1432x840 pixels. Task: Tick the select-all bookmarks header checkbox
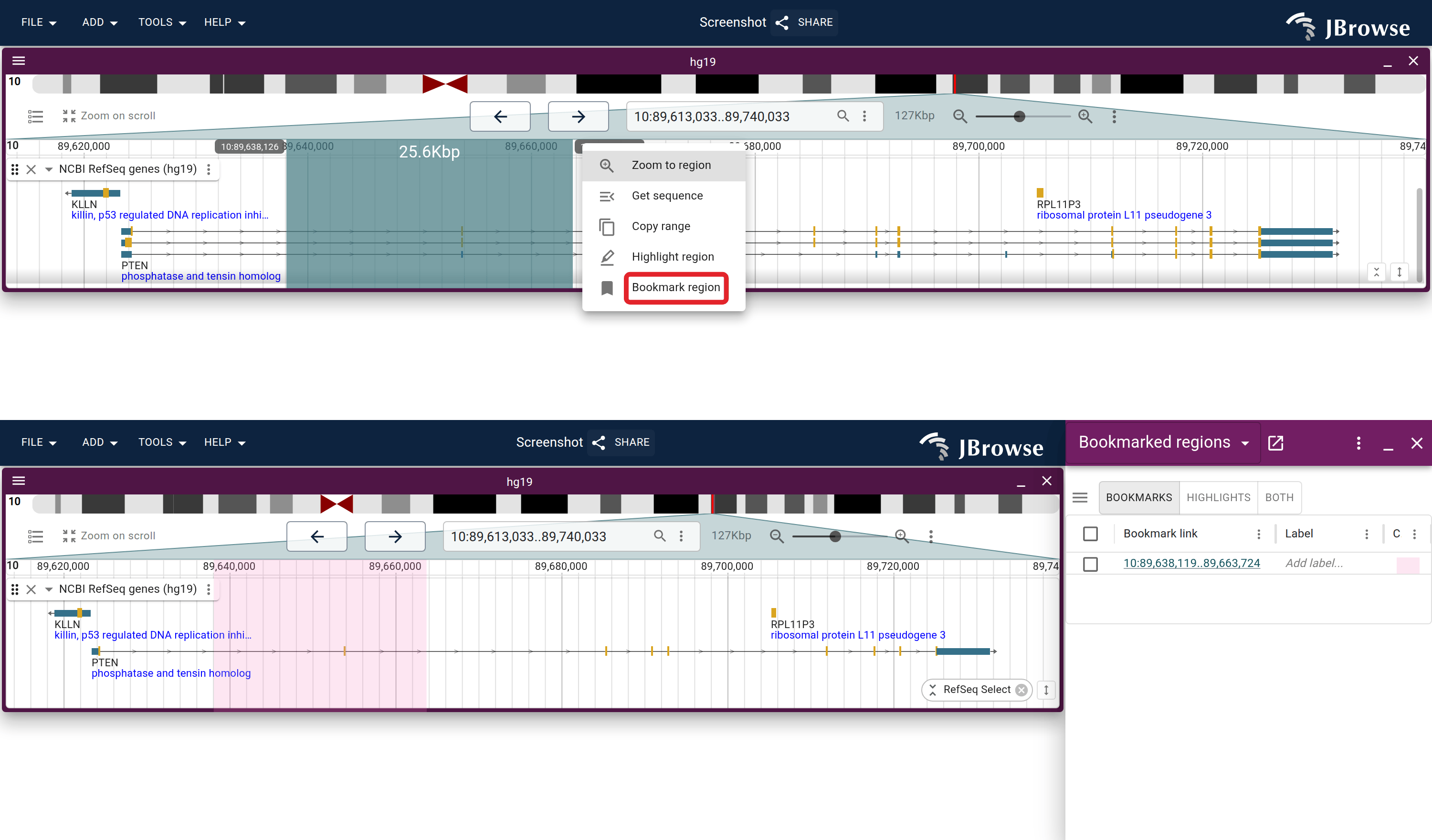[x=1090, y=534]
